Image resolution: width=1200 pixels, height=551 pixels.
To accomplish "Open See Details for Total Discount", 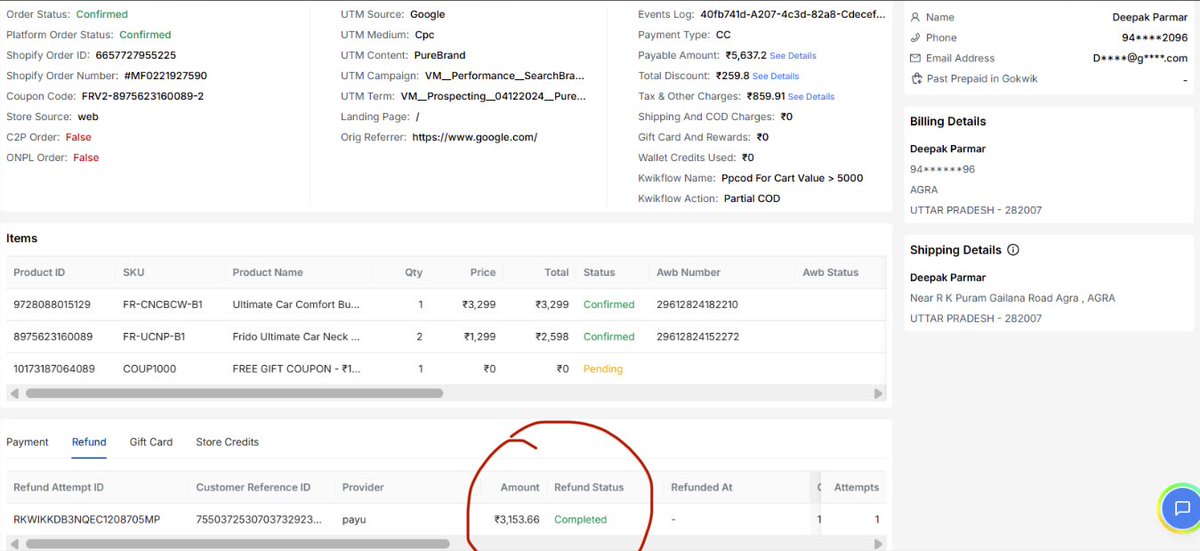I will click(x=776, y=76).
